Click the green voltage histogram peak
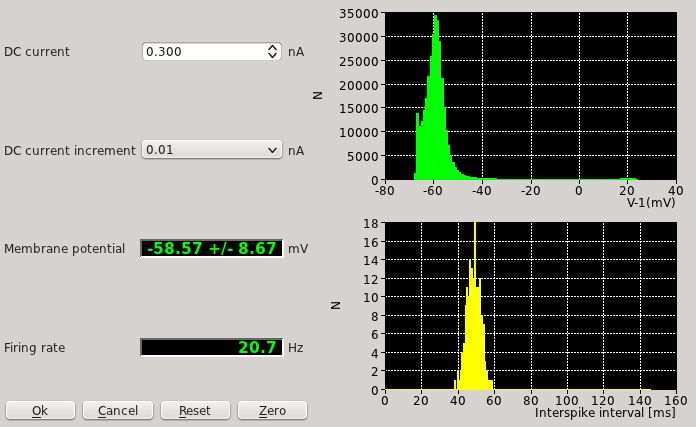 pos(436,20)
